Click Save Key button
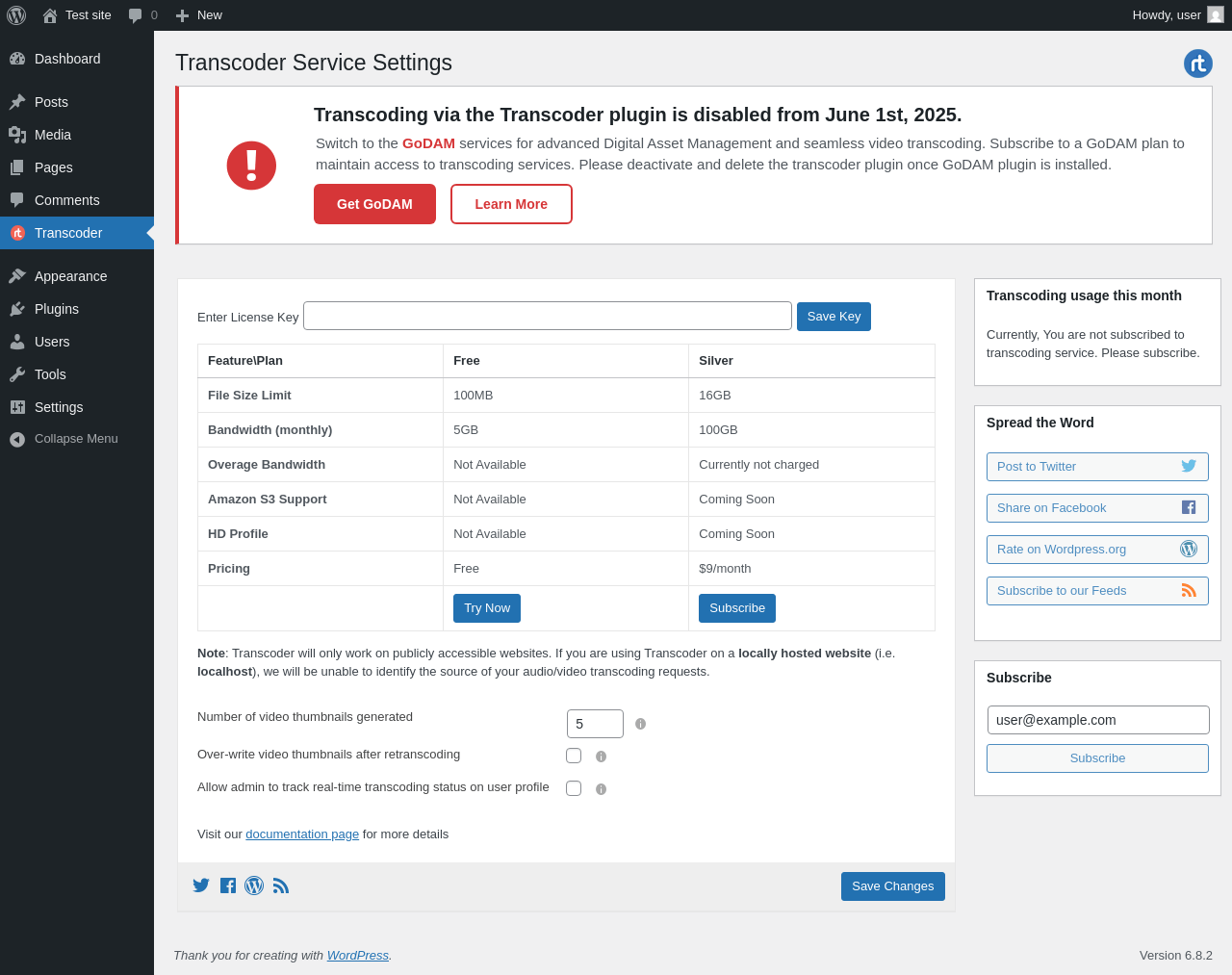 pyautogui.click(x=834, y=317)
